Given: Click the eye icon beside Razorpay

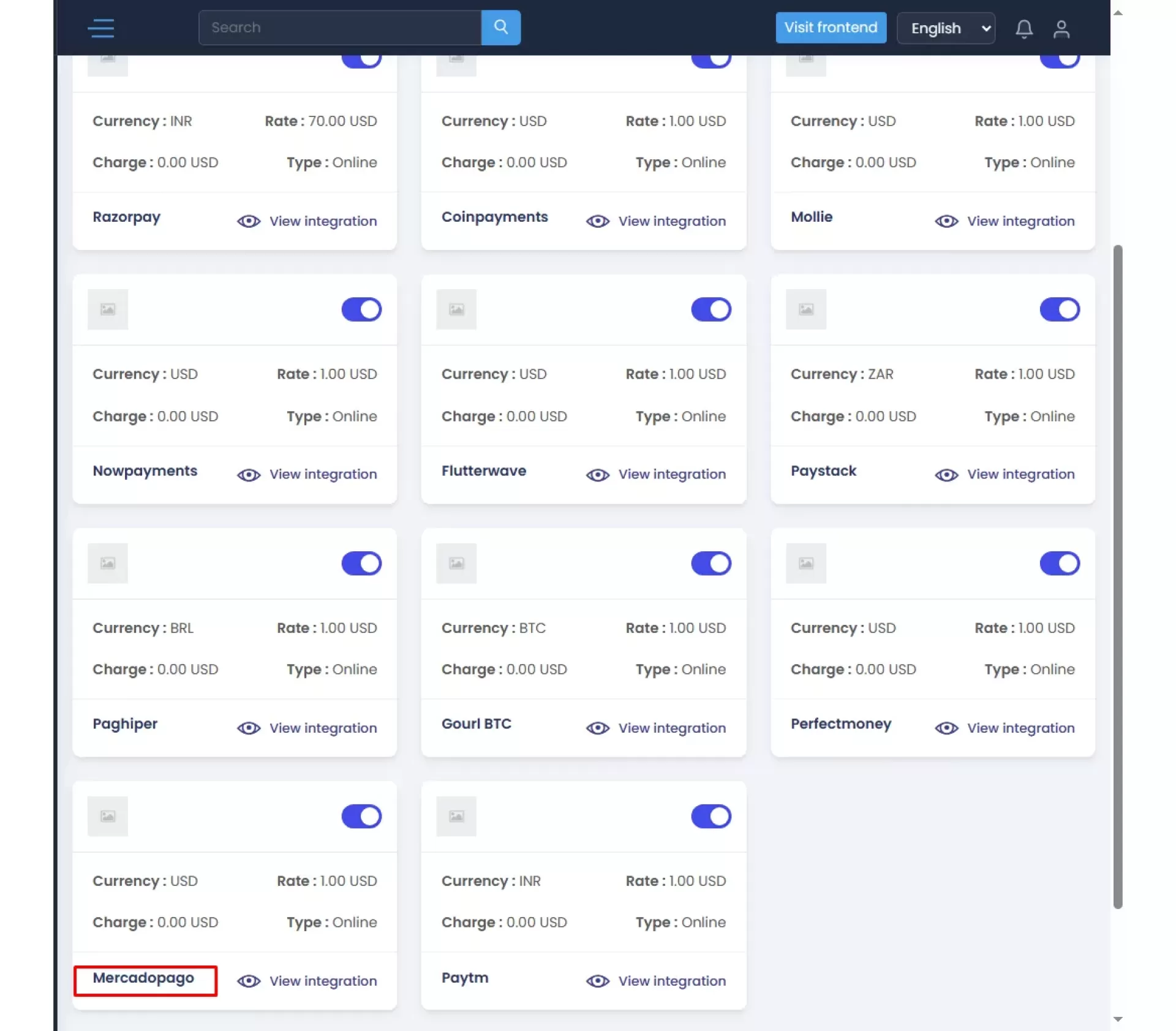Looking at the screenshot, I should pyautogui.click(x=249, y=221).
